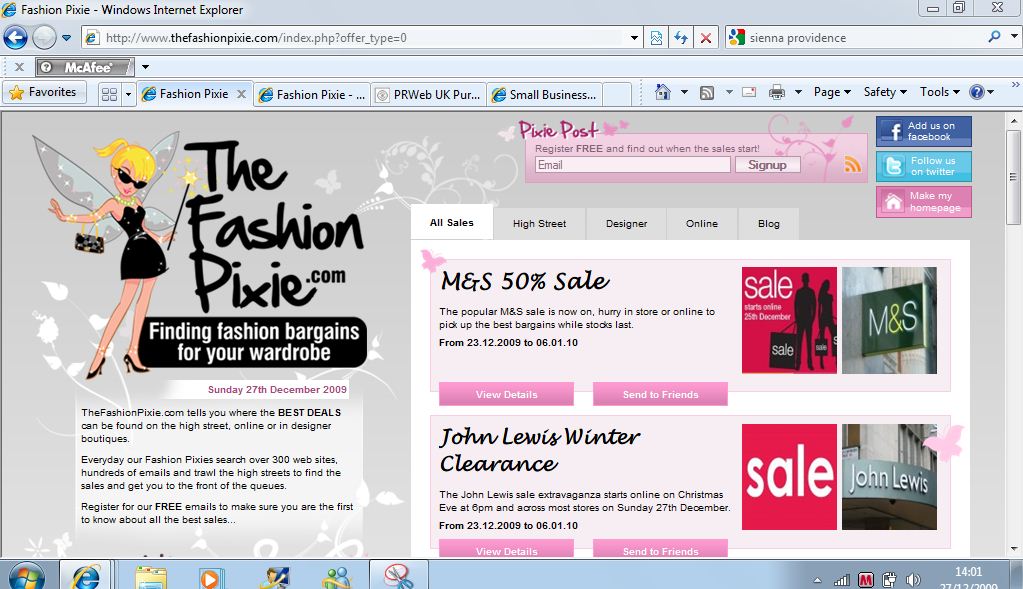Send M&S 50% Sale to Friends
The image size is (1023, 589).
point(660,394)
